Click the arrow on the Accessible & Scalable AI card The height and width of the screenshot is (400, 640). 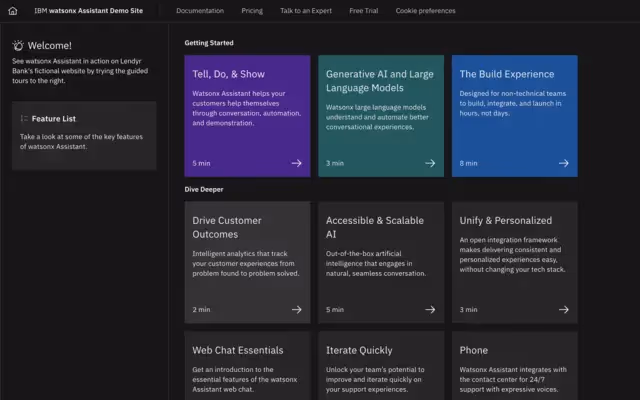coord(430,309)
